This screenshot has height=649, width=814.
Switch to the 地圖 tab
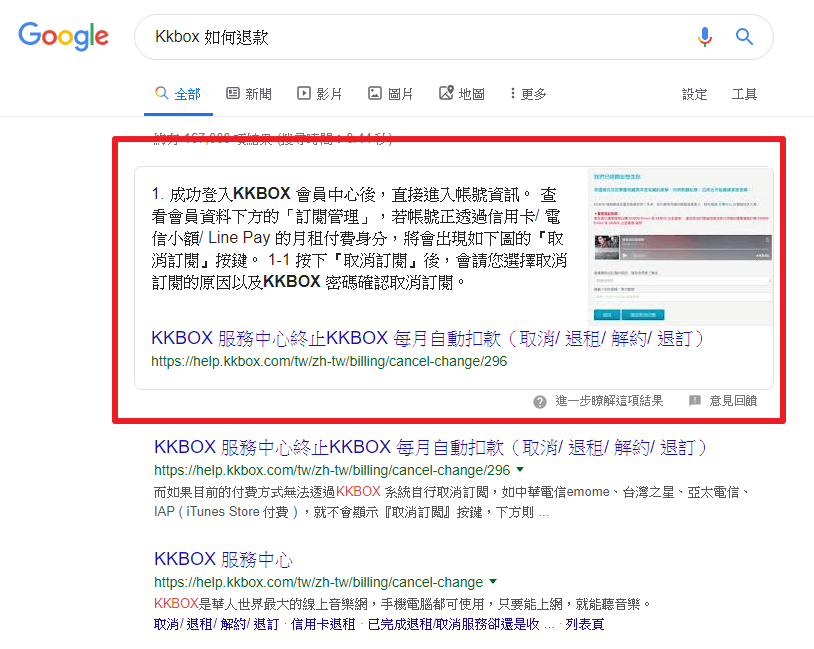click(462, 94)
